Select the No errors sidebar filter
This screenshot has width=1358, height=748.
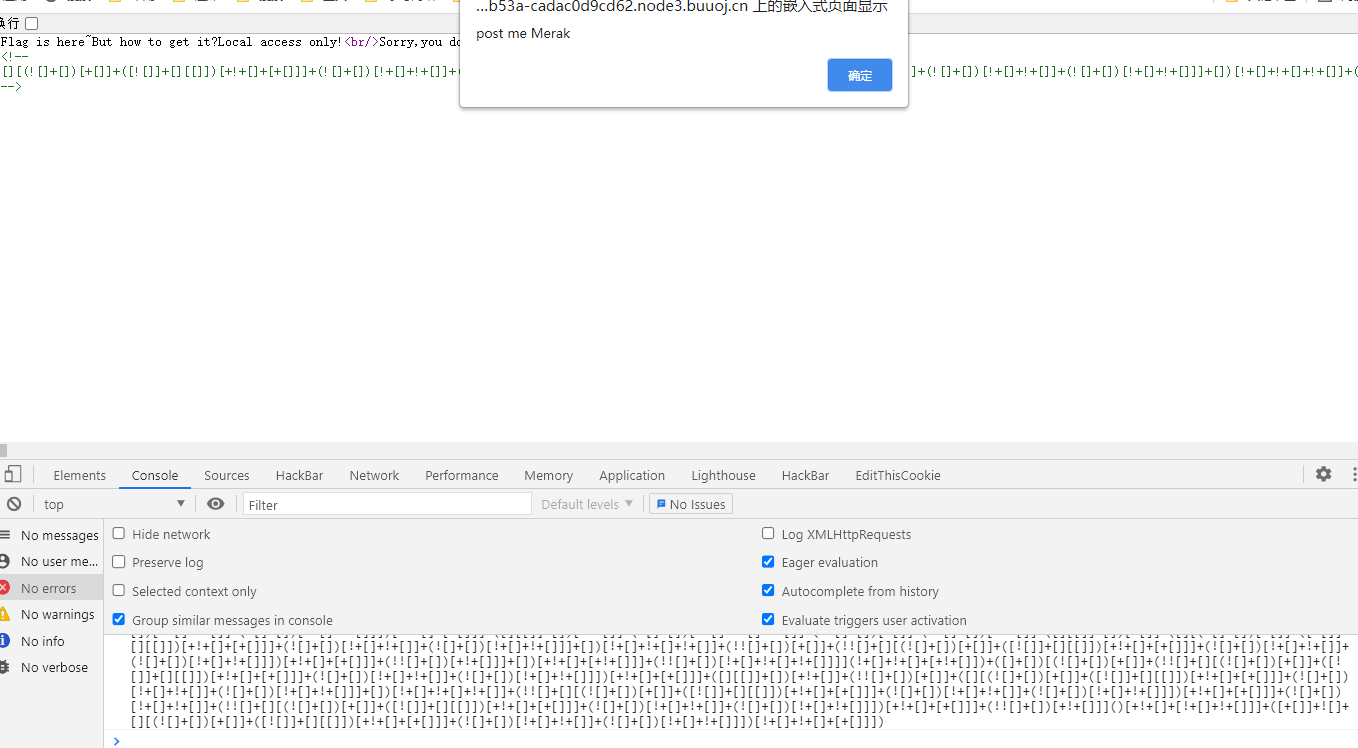click(x=48, y=588)
